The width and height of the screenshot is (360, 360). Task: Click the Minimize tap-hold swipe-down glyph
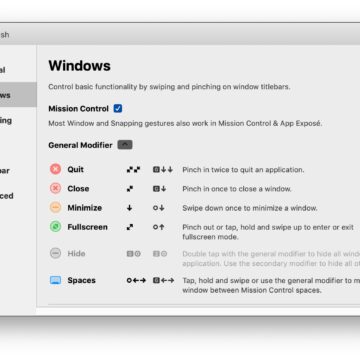(x=159, y=208)
